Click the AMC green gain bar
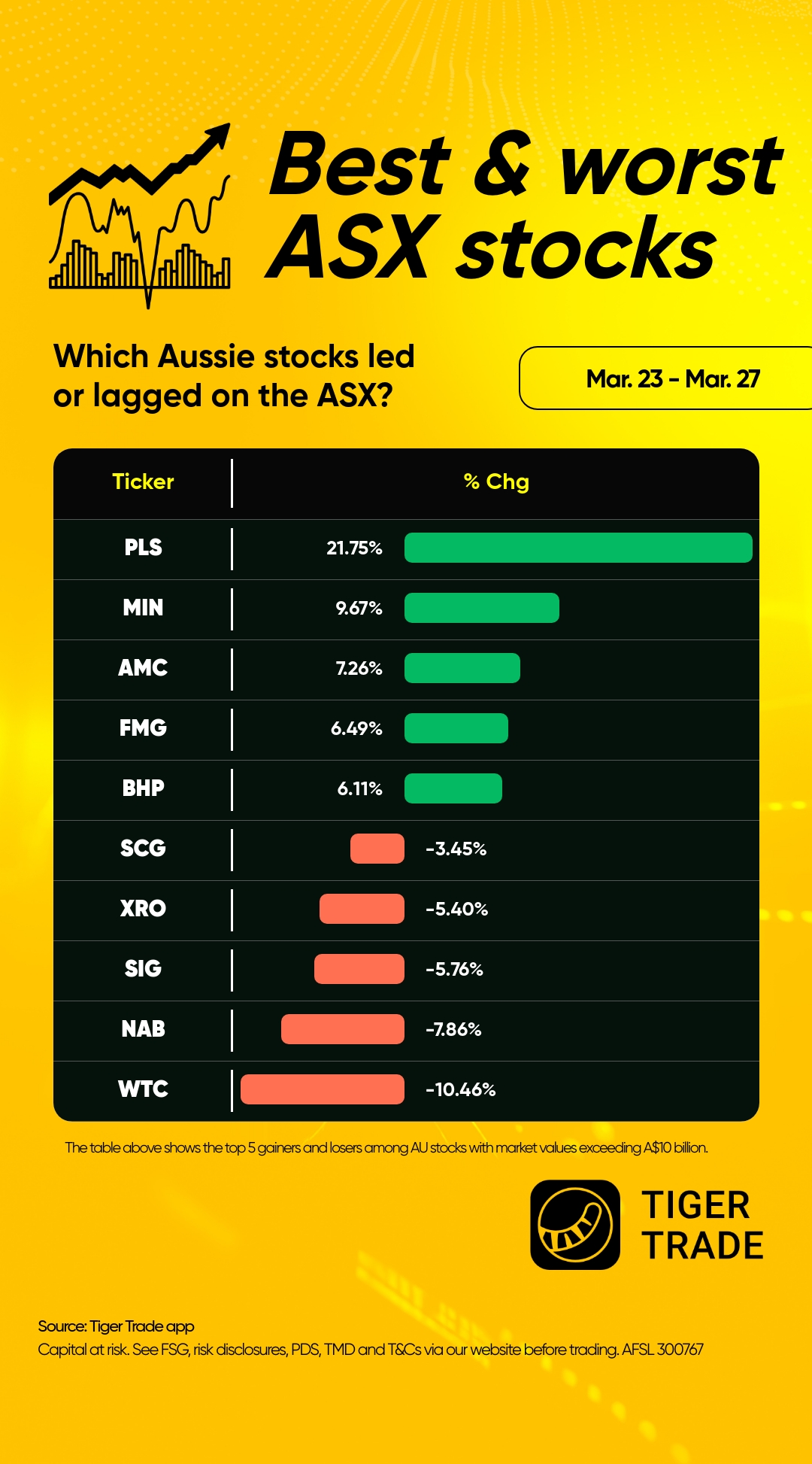Image resolution: width=812 pixels, height=1464 pixels. tap(462, 668)
